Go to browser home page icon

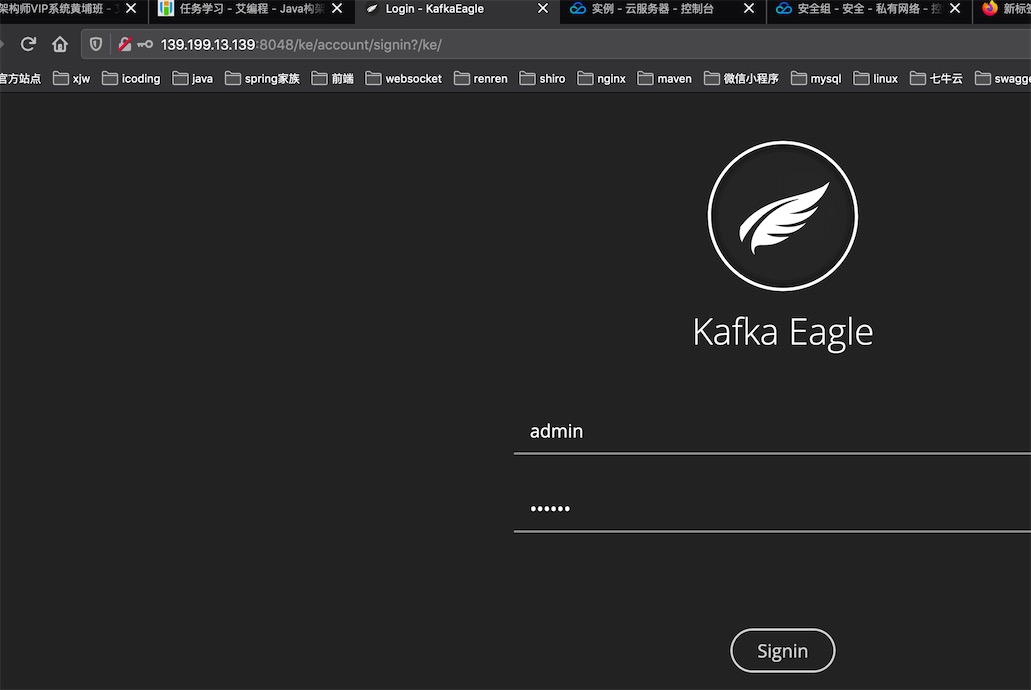click(60, 44)
